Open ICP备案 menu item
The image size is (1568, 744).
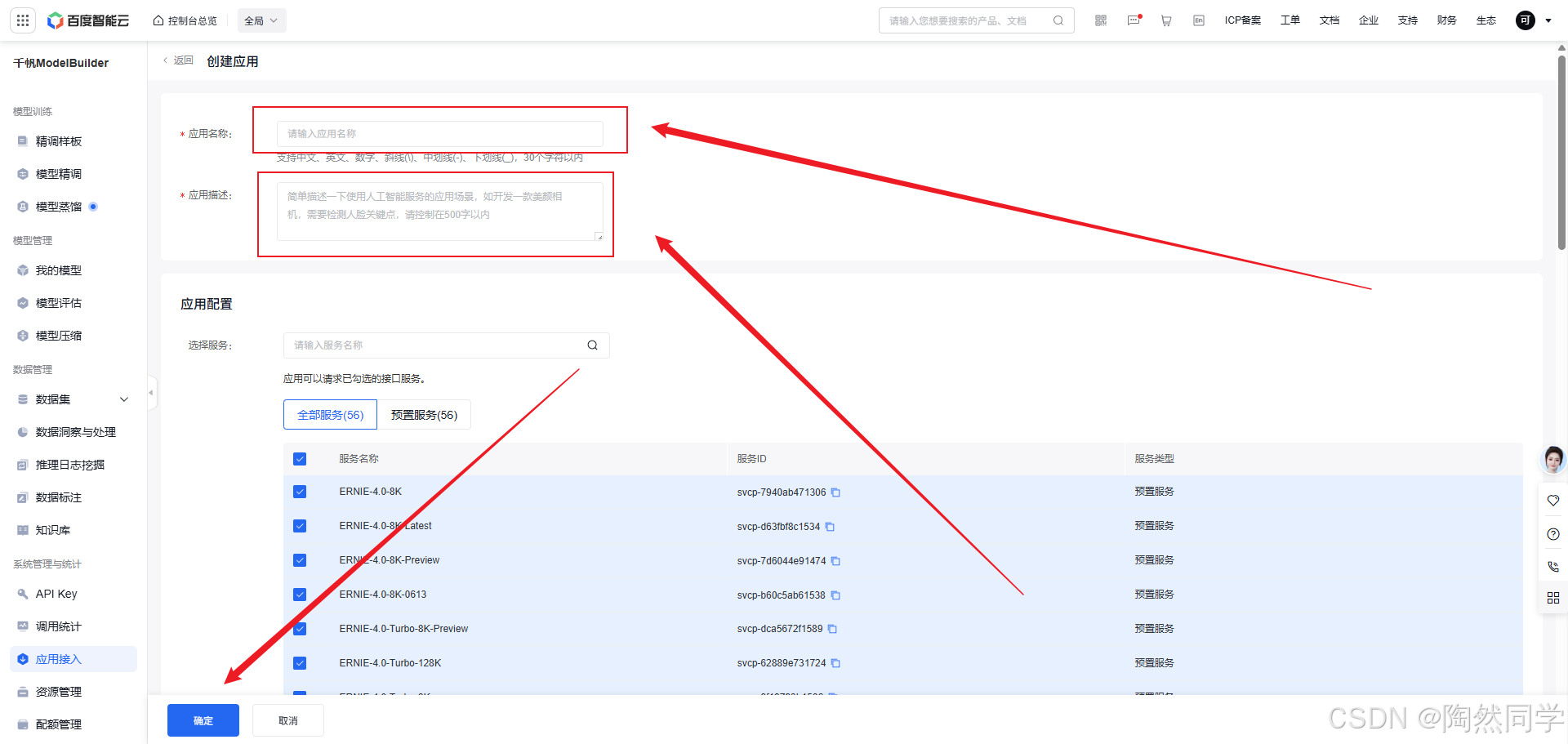tap(1243, 20)
